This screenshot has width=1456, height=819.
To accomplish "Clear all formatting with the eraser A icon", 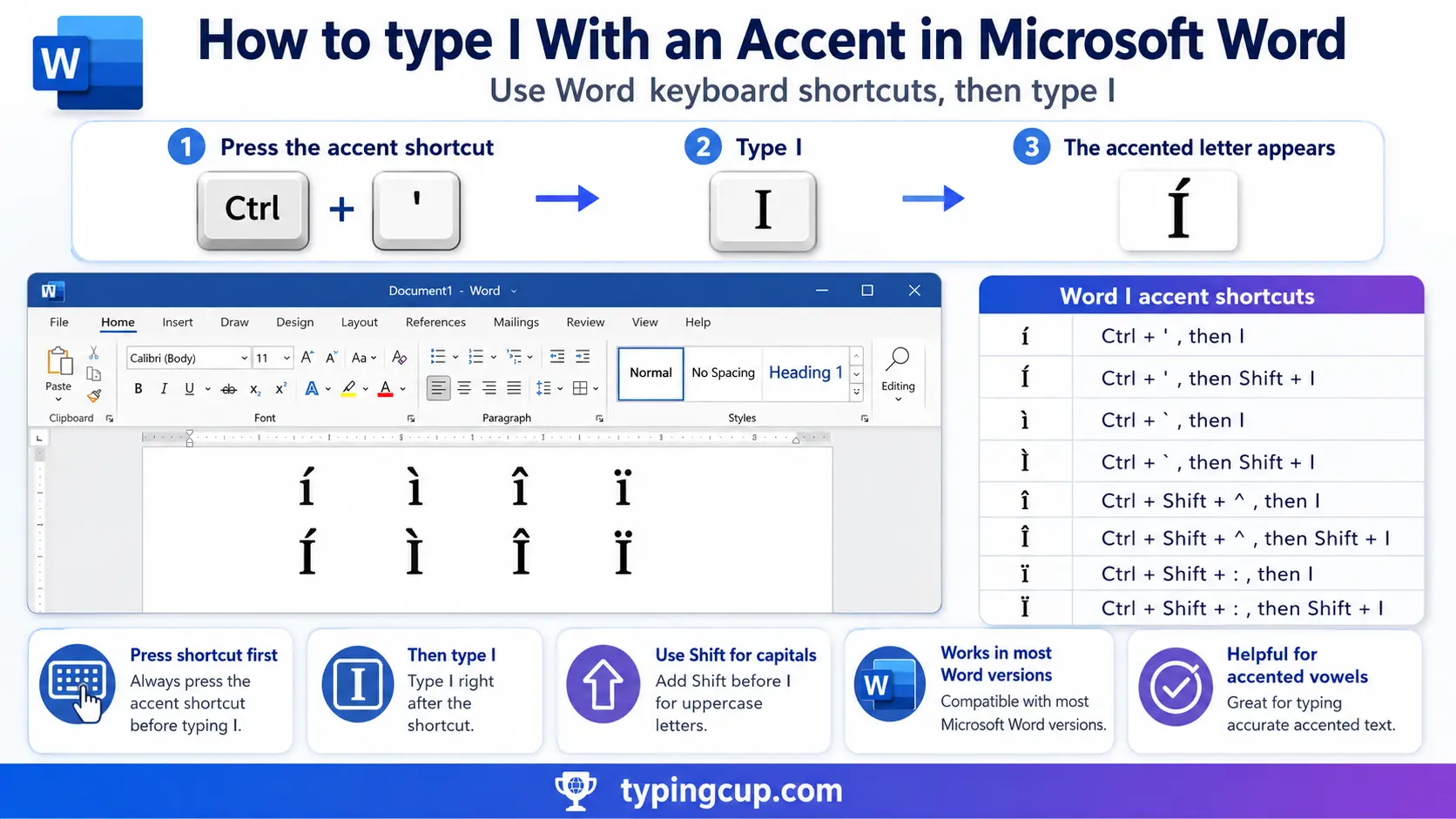I will 399,358.
